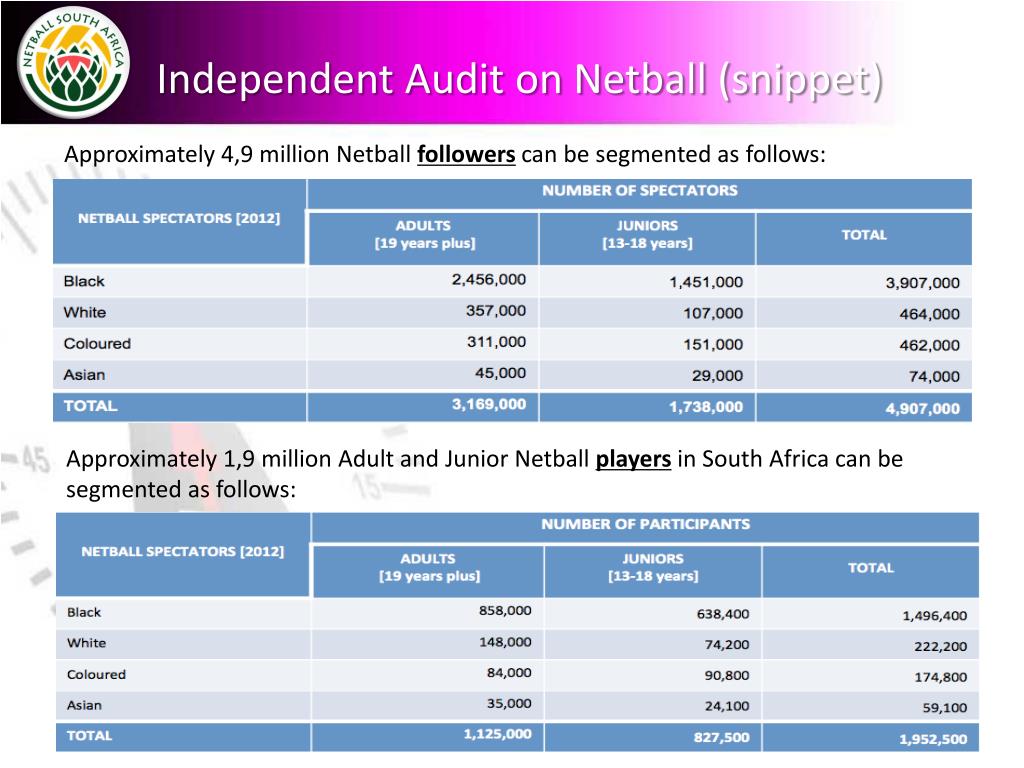The height and width of the screenshot is (768, 1024).
Task: Click the value 35,000
Action: click(509, 703)
